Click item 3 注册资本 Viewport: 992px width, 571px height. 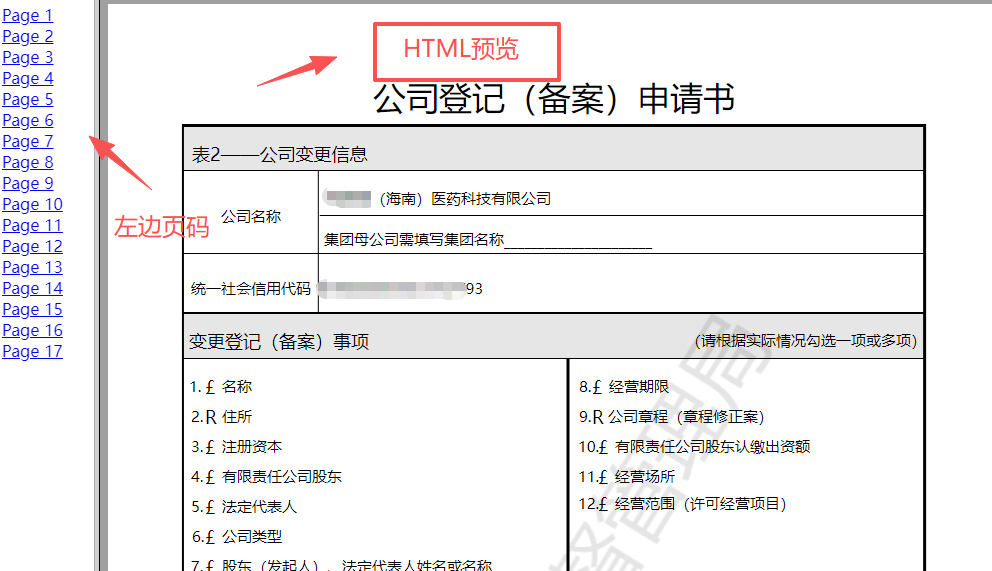(237, 446)
